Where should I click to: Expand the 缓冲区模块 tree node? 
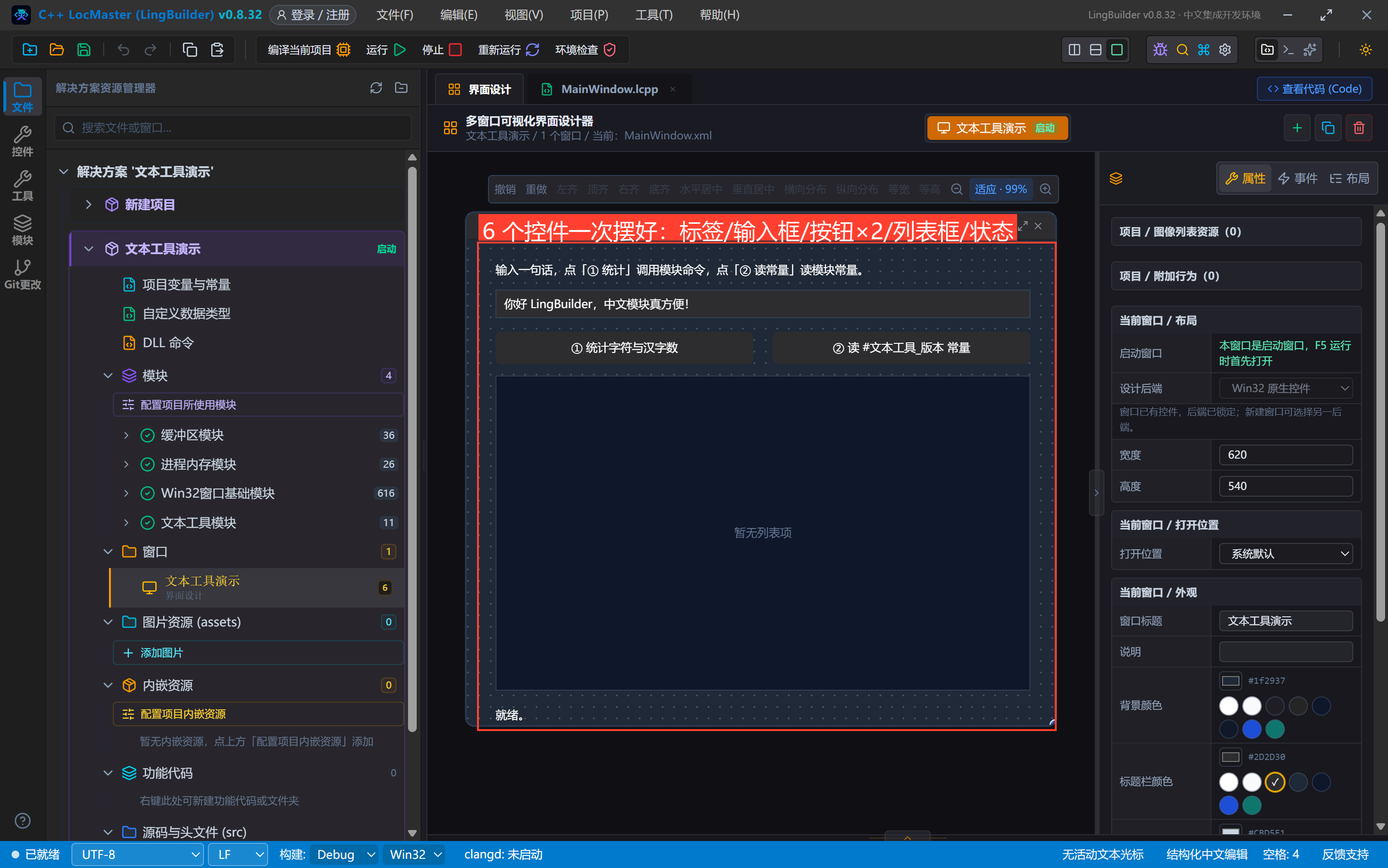(x=126, y=435)
